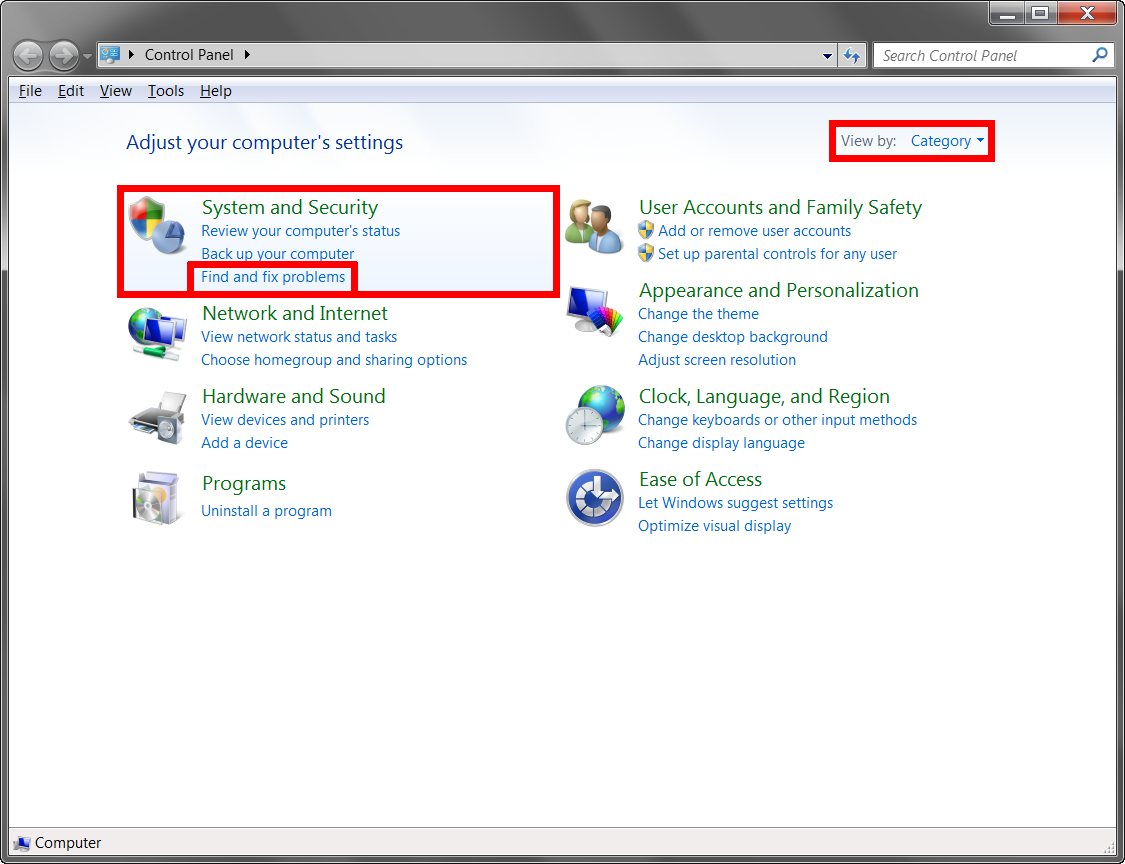Open the Network and Internet heading
Screen dimensions: 1125x864
click(x=295, y=313)
